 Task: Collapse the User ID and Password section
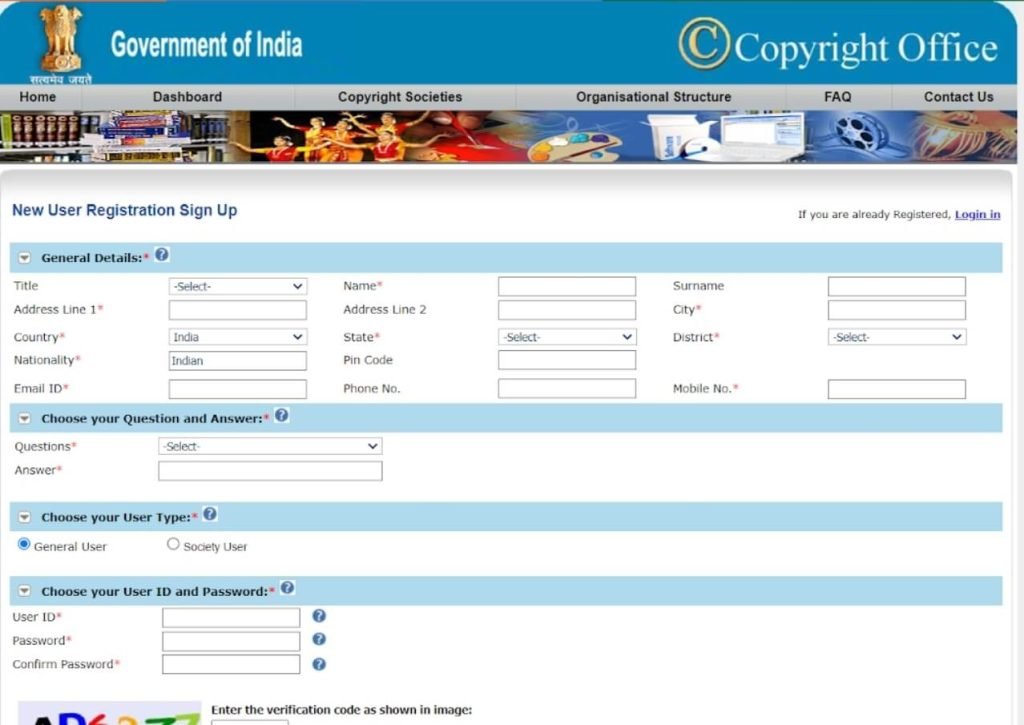[24, 591]
